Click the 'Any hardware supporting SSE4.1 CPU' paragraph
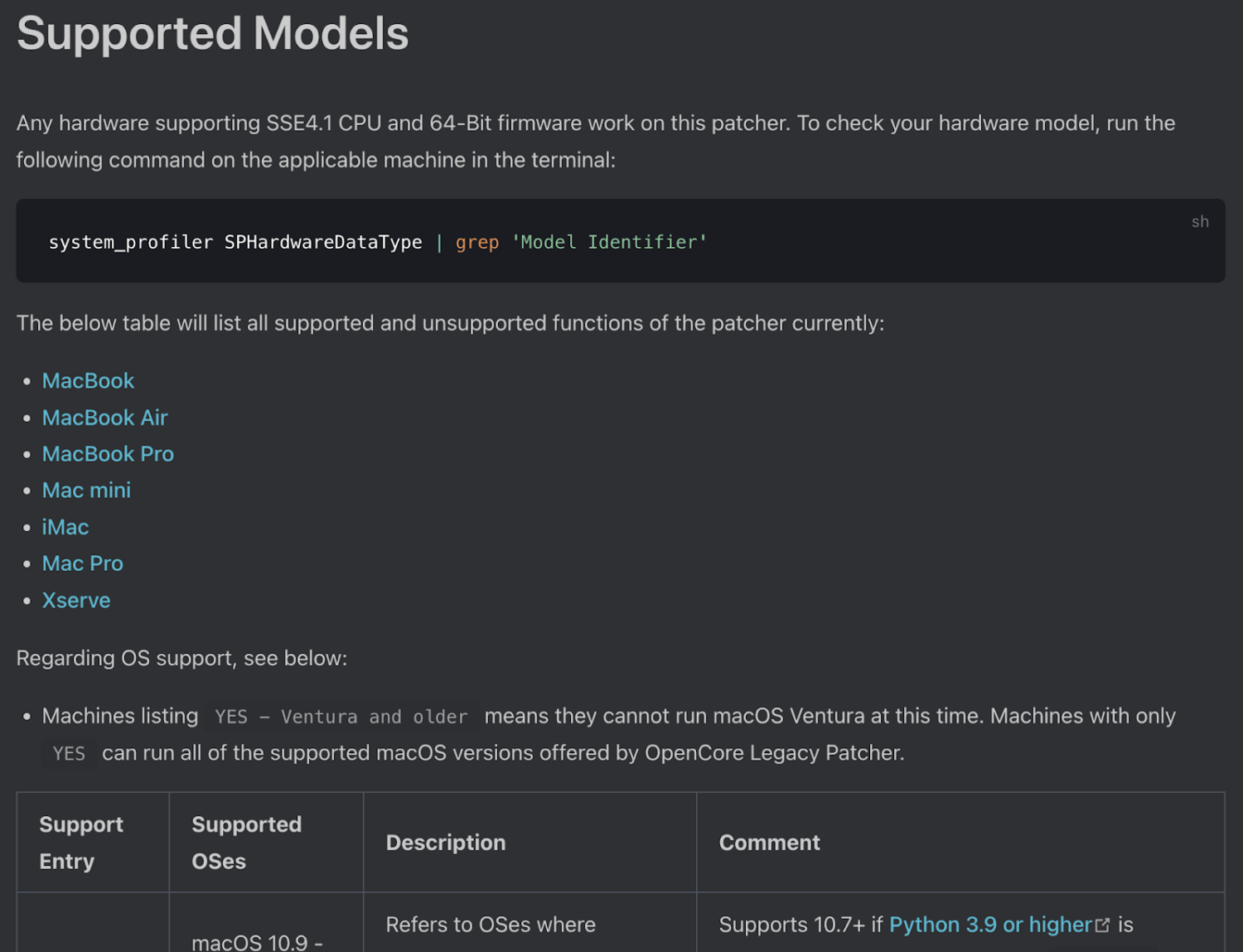1243x952 pixels. [596, 141]
